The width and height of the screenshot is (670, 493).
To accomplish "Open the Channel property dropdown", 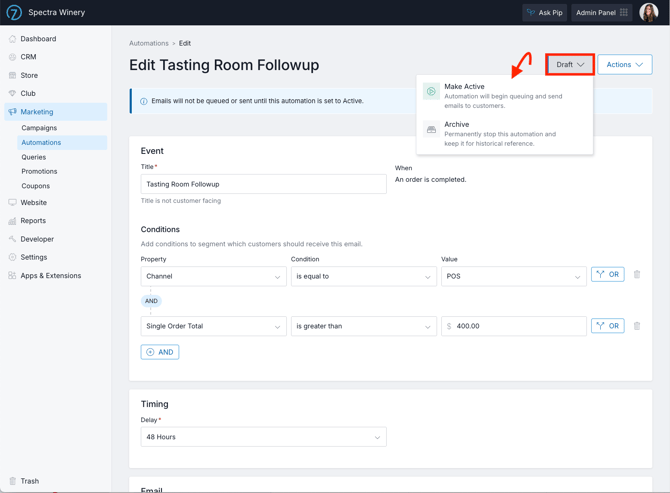I will [213, 276].
